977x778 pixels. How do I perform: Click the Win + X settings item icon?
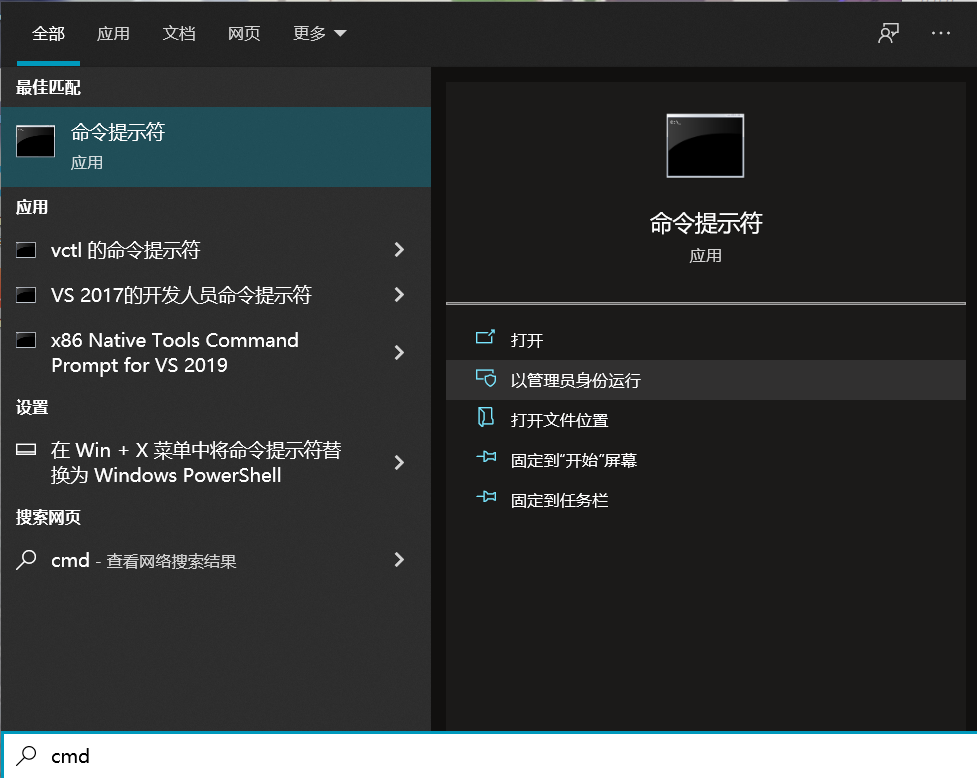[x=26, y=450]
